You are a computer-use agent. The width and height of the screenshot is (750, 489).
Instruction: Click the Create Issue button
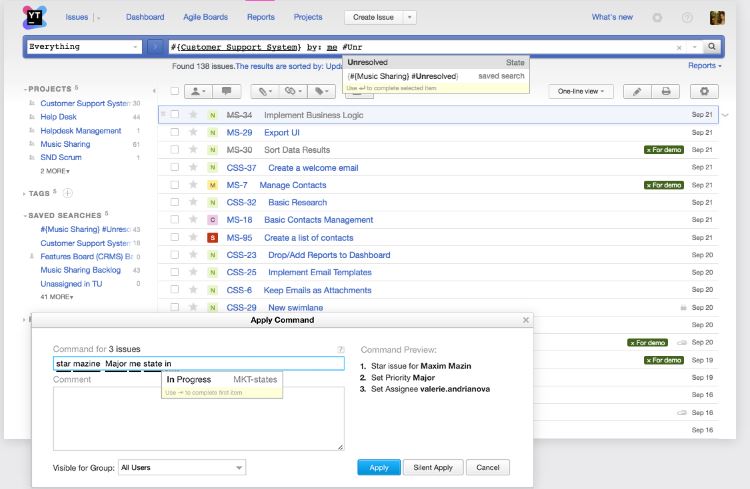(374, 18)
